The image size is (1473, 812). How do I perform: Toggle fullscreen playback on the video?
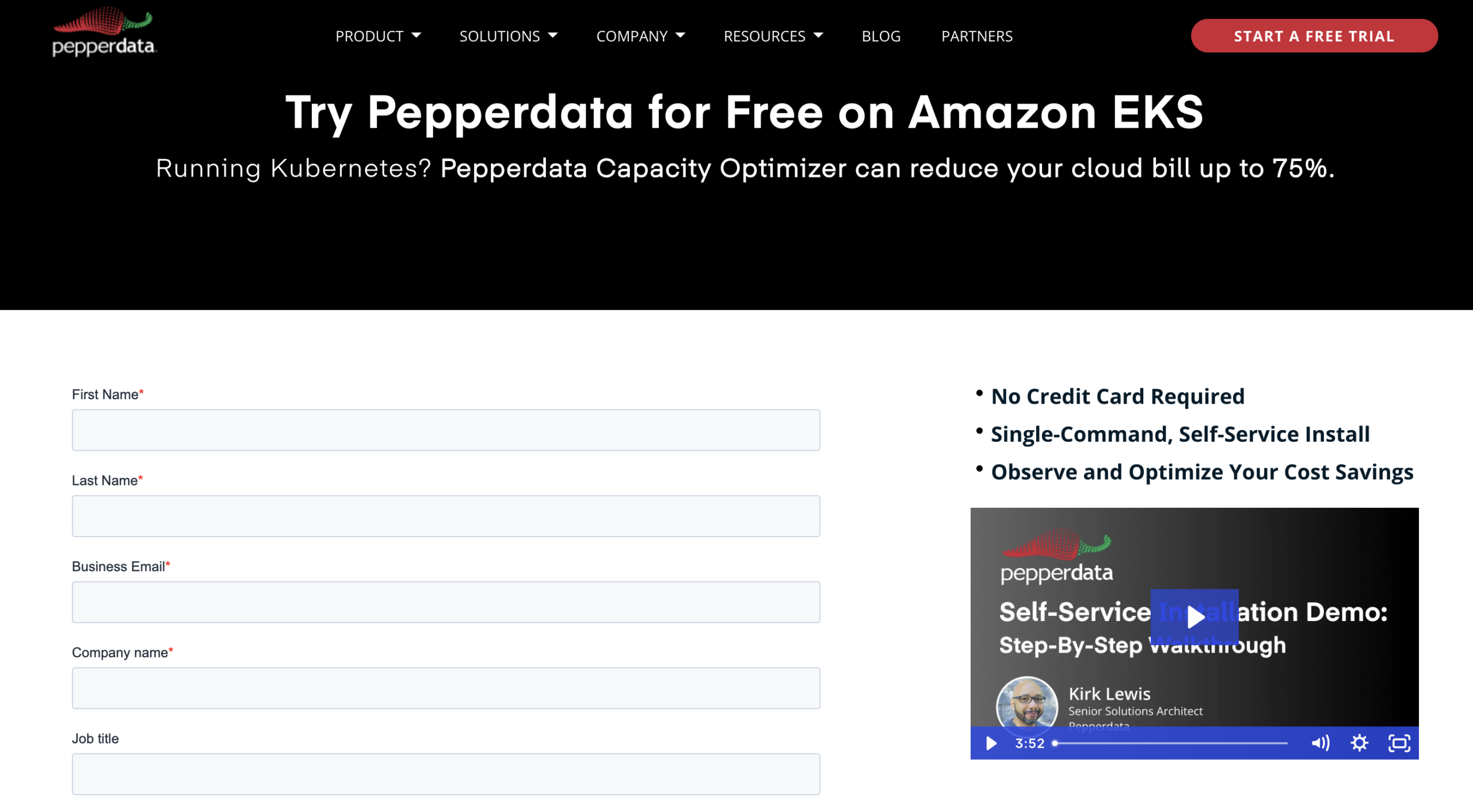1398,743
